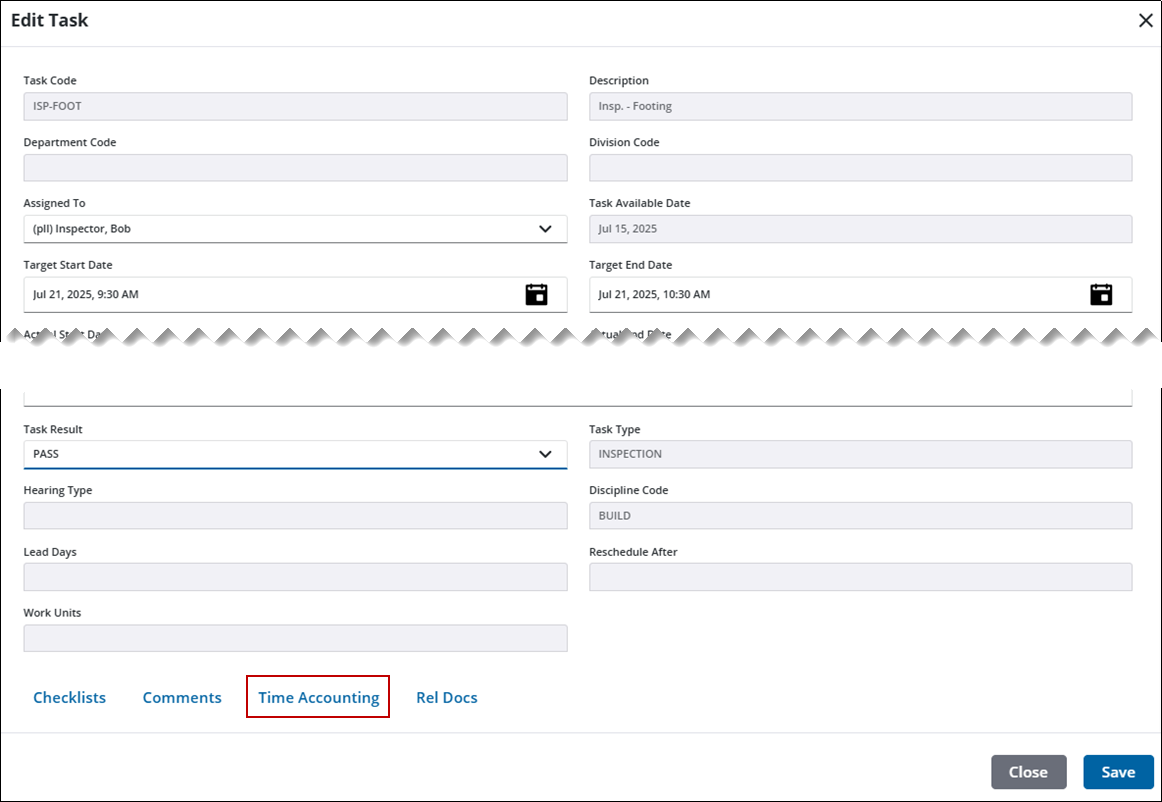
Task: Close the Edit Task dialog with X
Action: [1145, 21]
